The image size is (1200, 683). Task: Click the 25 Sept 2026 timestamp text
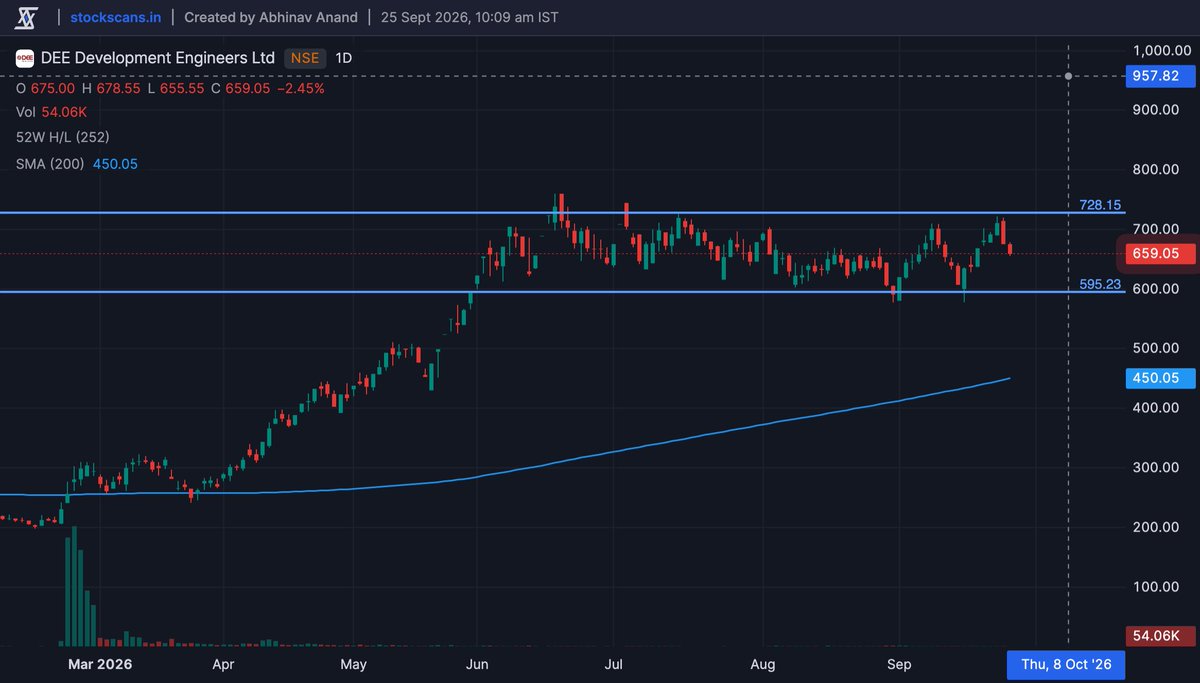(470, 18)
